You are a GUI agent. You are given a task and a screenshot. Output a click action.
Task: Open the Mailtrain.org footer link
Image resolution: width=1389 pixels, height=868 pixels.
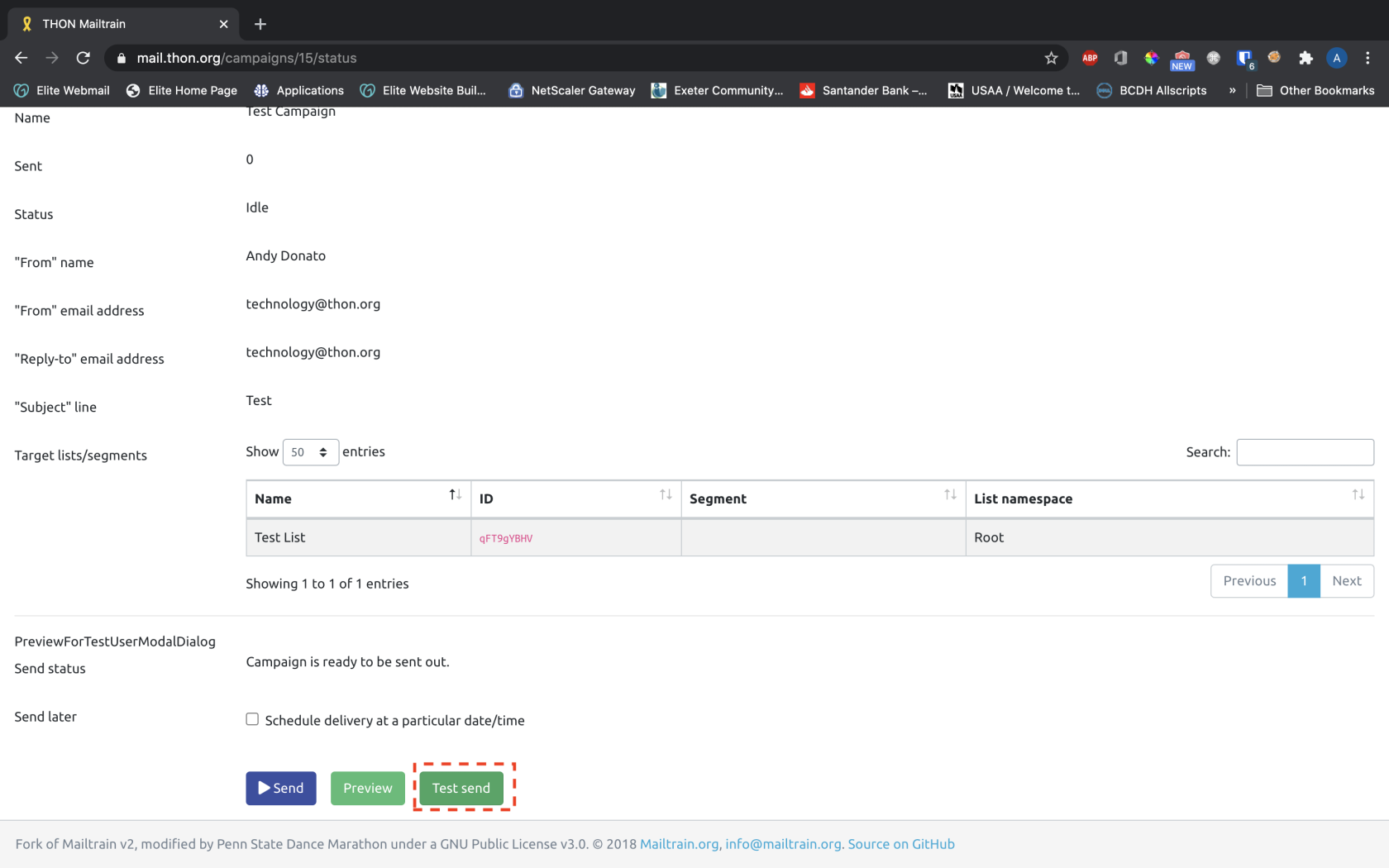pyautogui.click(x=679, y=844)
